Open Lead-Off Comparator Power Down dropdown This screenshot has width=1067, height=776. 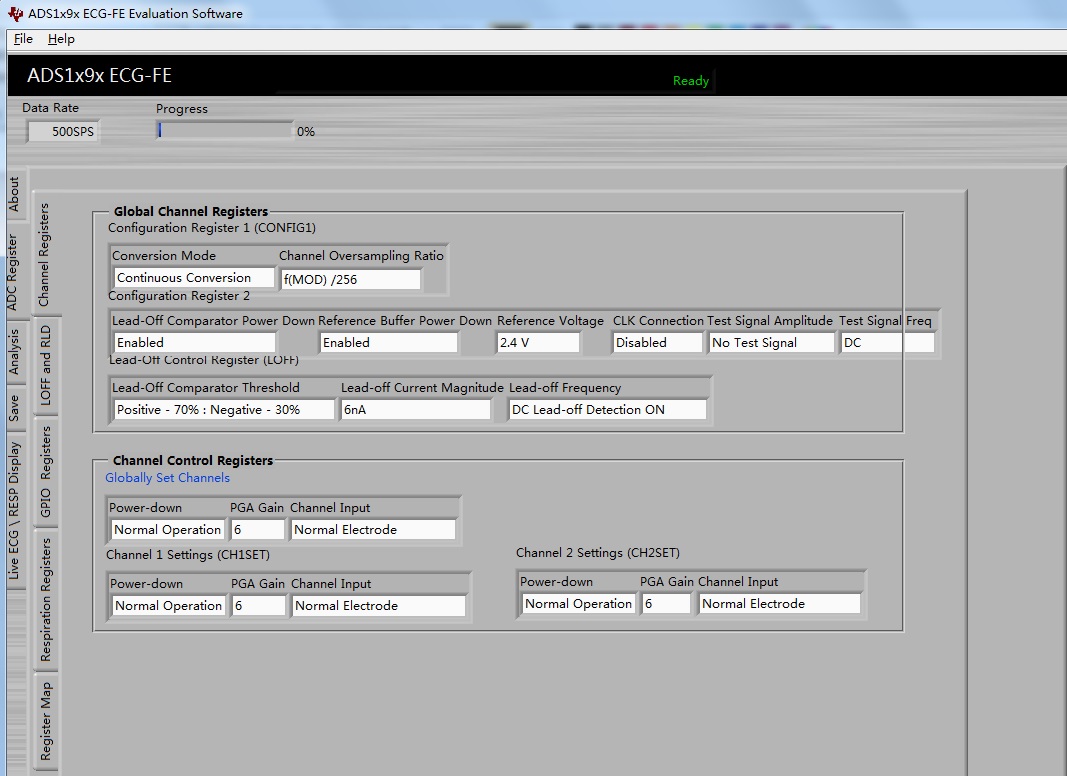(195, 342)
